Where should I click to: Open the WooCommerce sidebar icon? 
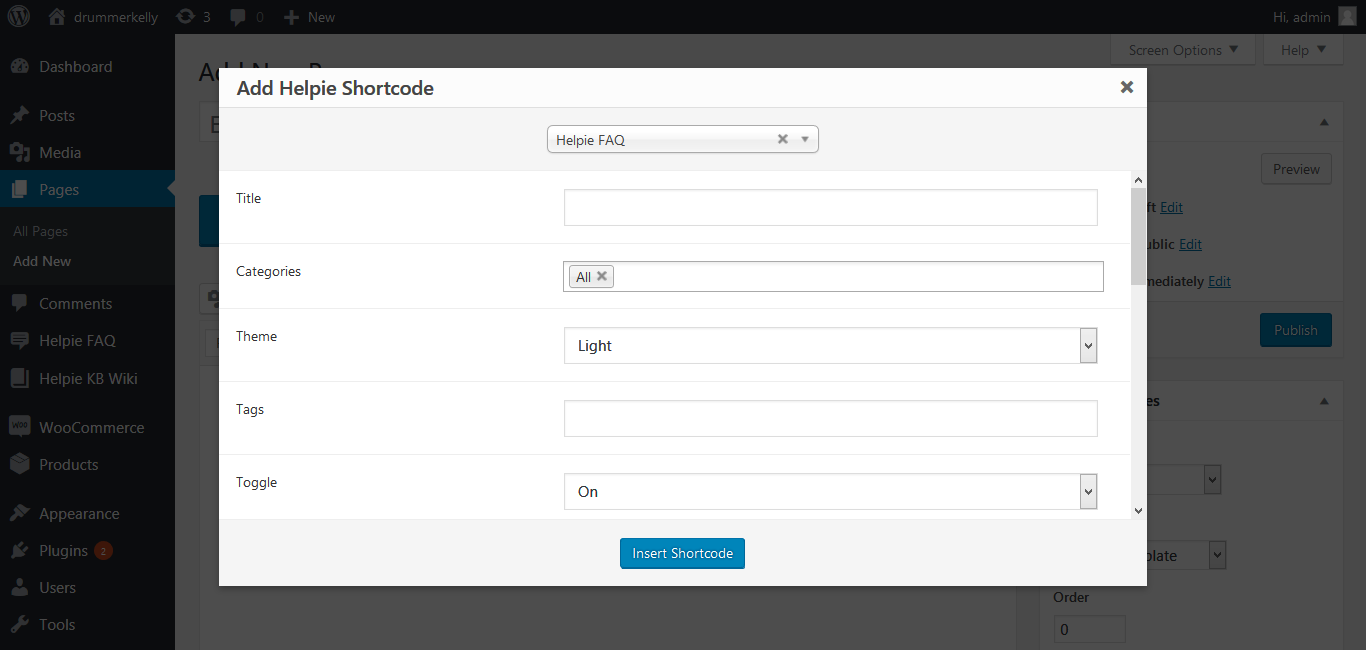click(x=19, y=427)
